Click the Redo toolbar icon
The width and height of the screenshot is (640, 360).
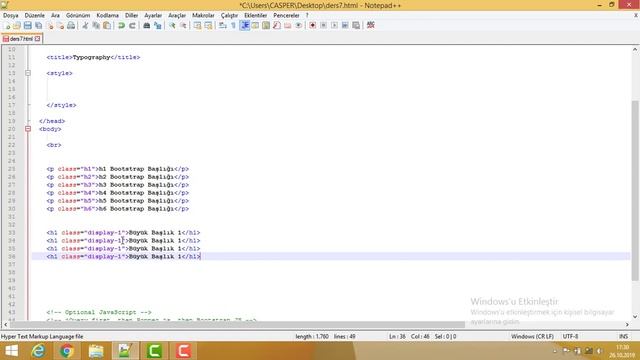tap(132, 26)
